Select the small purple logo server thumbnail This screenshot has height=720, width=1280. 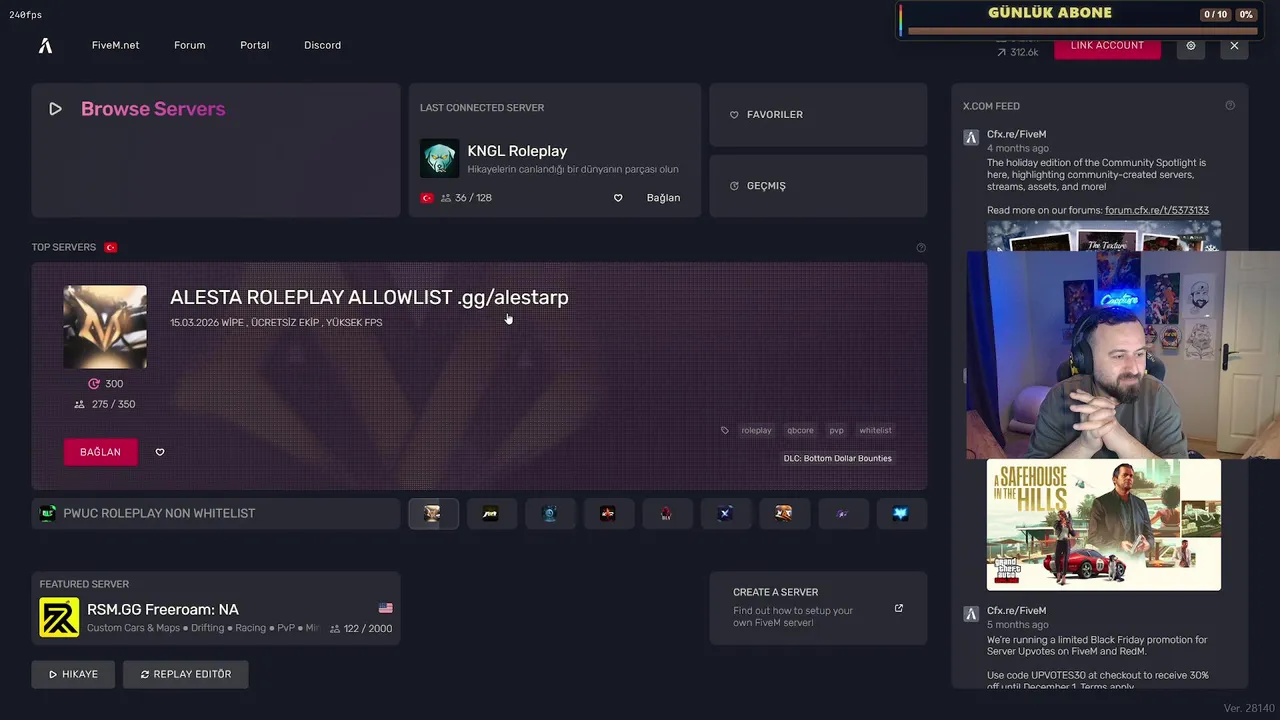tap(842, 514)
